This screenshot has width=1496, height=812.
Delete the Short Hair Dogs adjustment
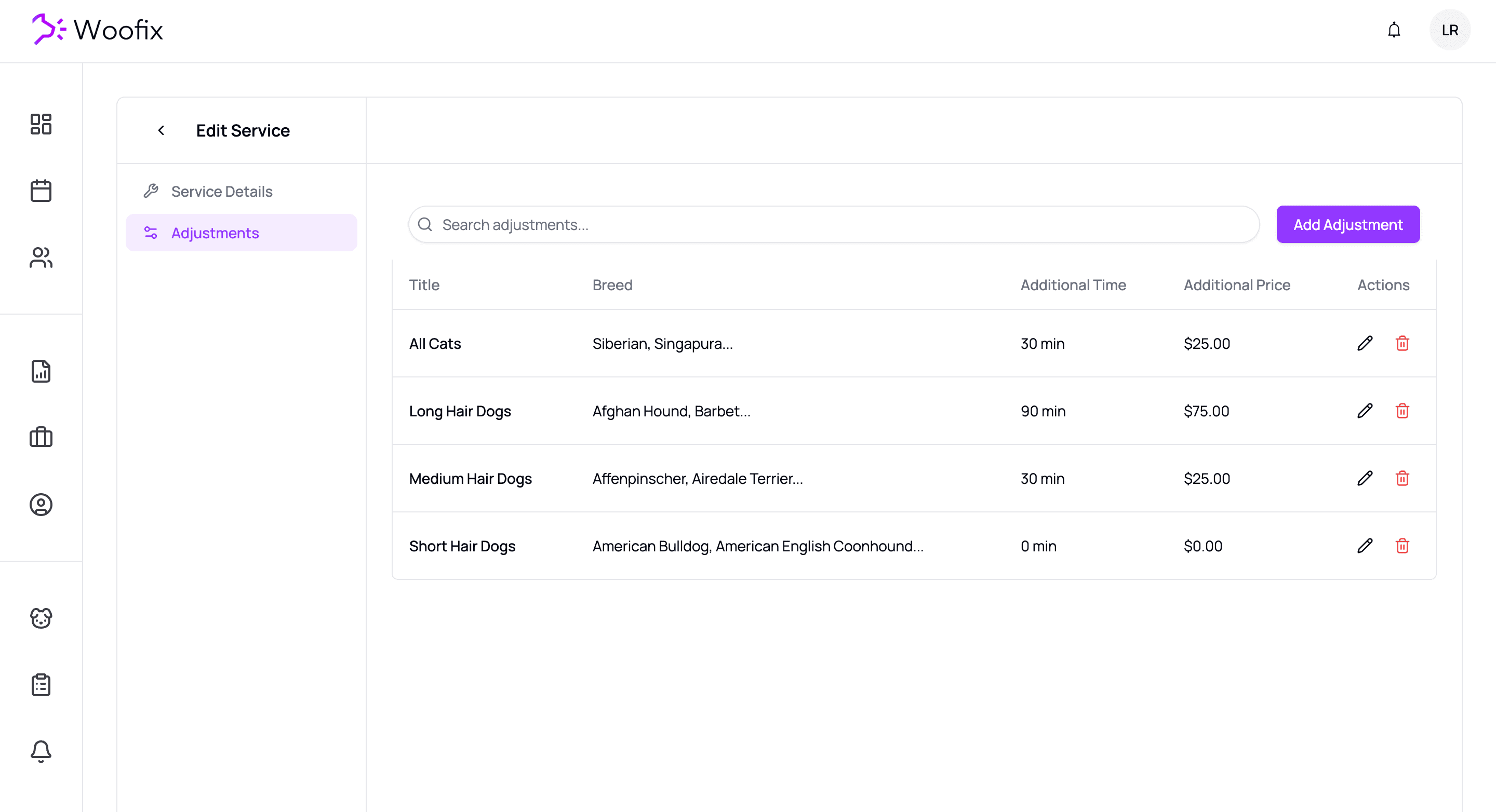click(x=1402, y=546)
